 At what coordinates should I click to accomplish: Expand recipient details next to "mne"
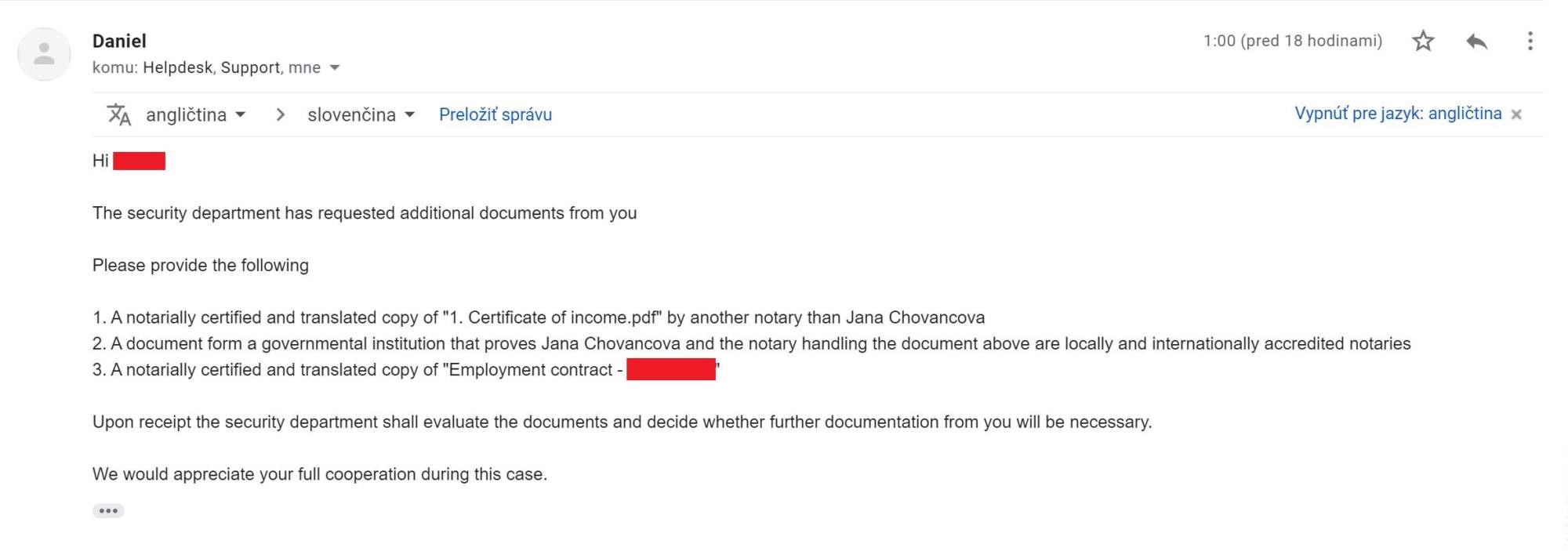coord(335,67)
